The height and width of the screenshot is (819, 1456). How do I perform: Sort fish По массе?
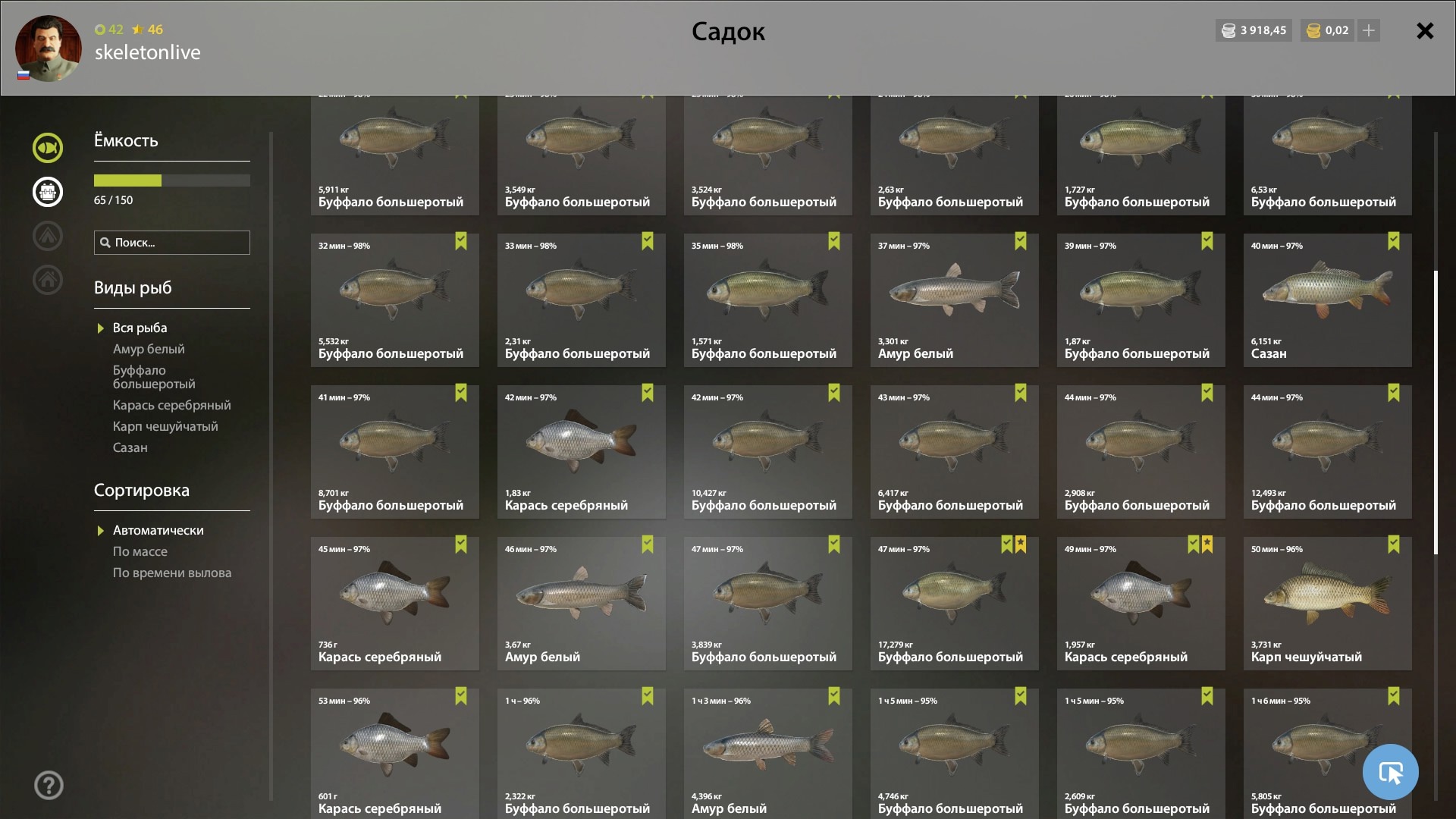click(x=140, y=551)
